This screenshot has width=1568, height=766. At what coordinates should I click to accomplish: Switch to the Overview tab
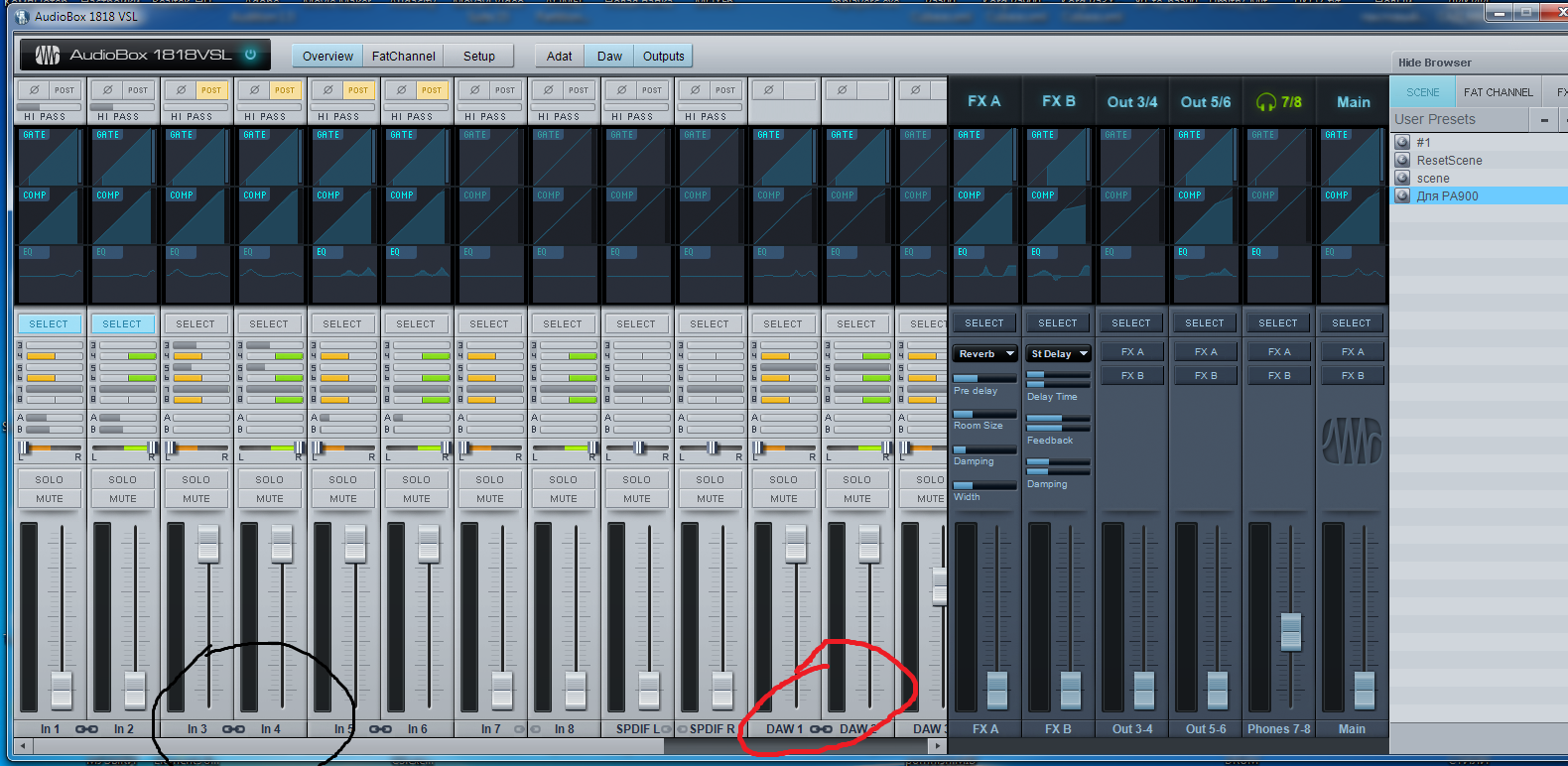click(x=327, y=56)
